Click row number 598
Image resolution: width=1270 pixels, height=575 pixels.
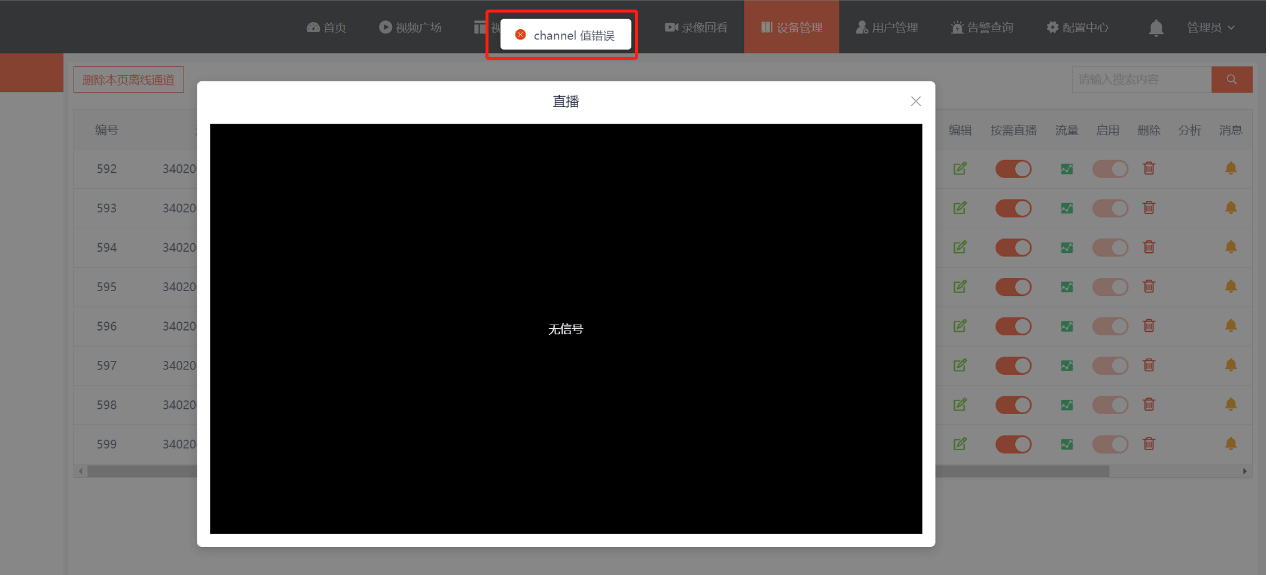coord(107,405)
